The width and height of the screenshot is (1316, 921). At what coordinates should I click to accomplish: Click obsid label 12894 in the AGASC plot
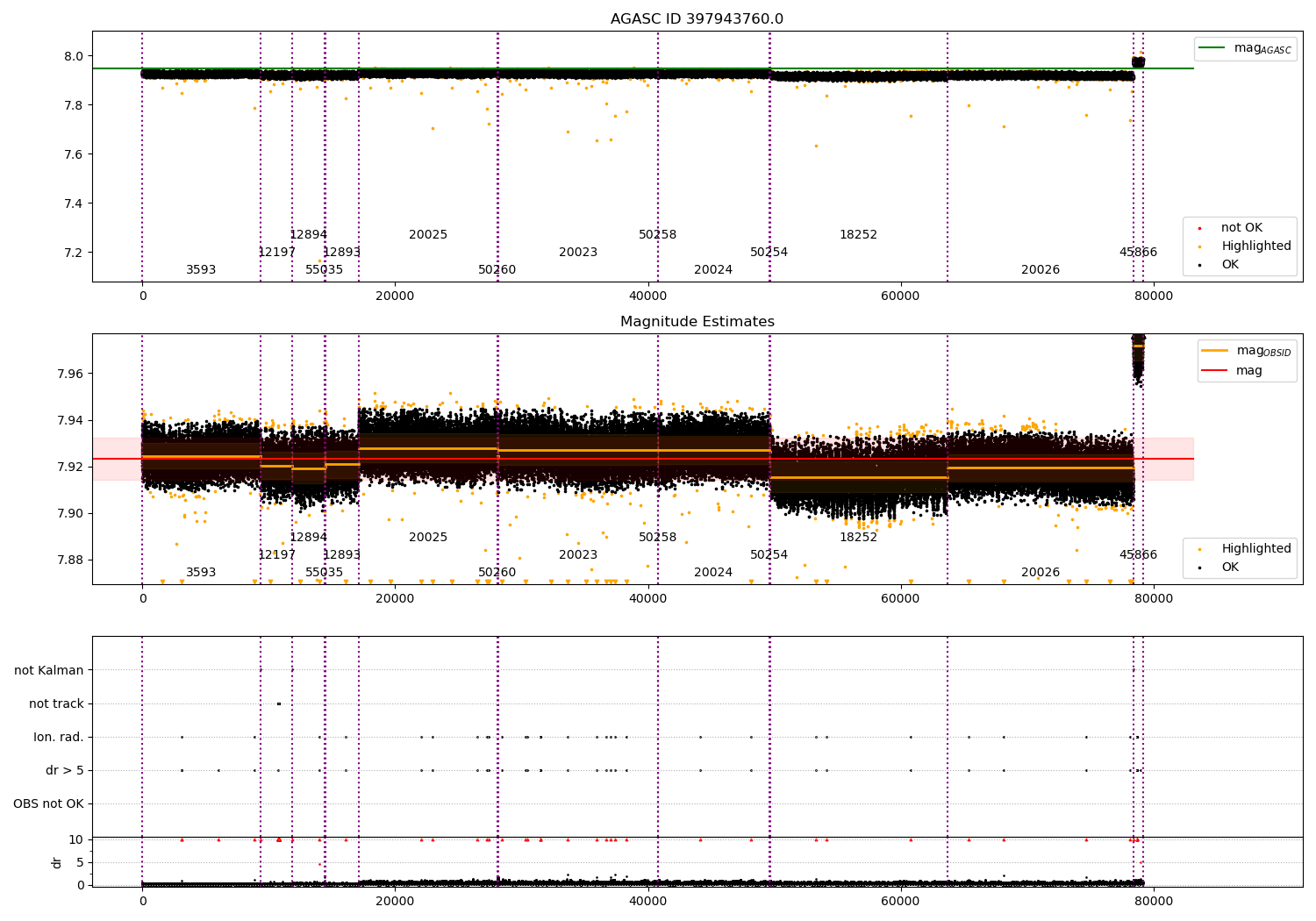pyautogui.click(x=308, y=235)
